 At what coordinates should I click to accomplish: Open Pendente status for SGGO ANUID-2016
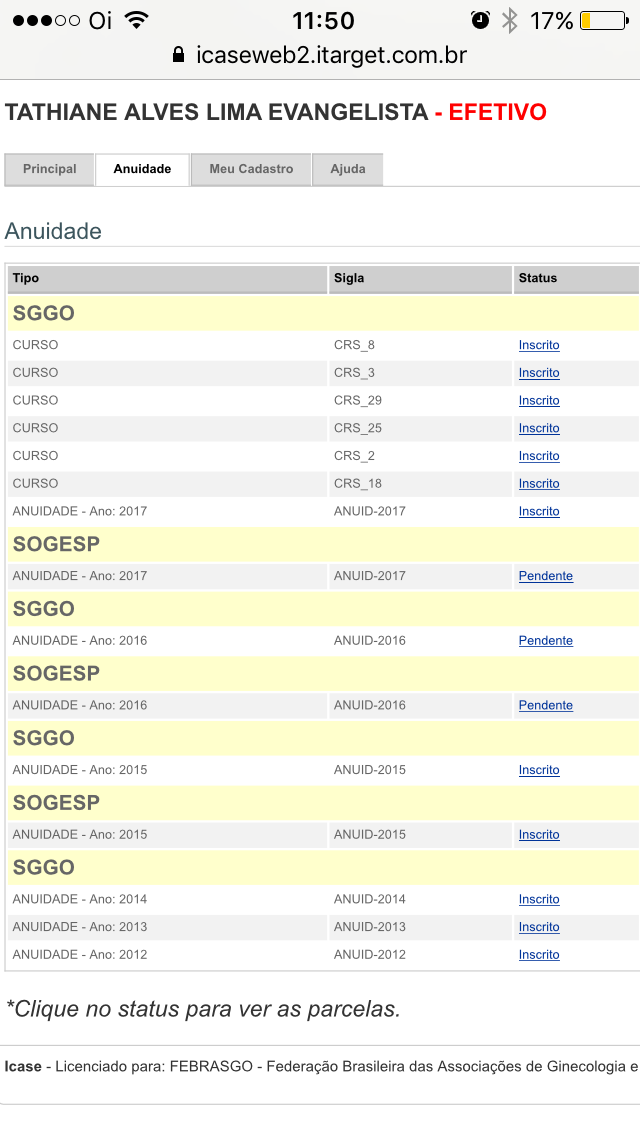(x=546, y=640)
